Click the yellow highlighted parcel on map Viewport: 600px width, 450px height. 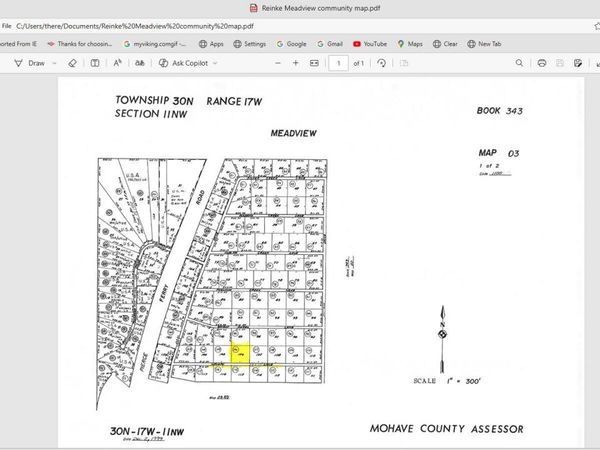(x=240, y=353)
